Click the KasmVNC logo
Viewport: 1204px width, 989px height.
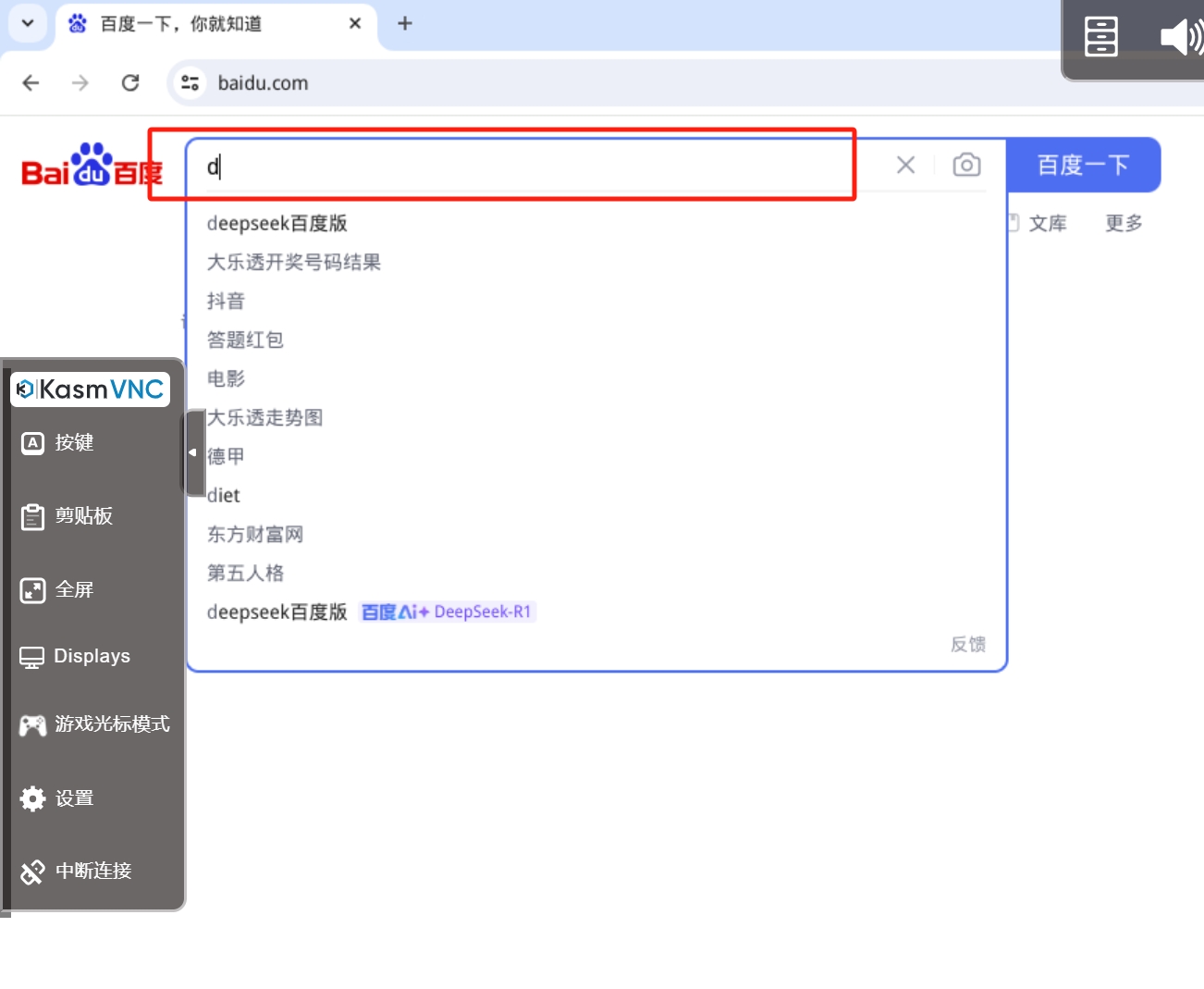(x=90, y=389)
